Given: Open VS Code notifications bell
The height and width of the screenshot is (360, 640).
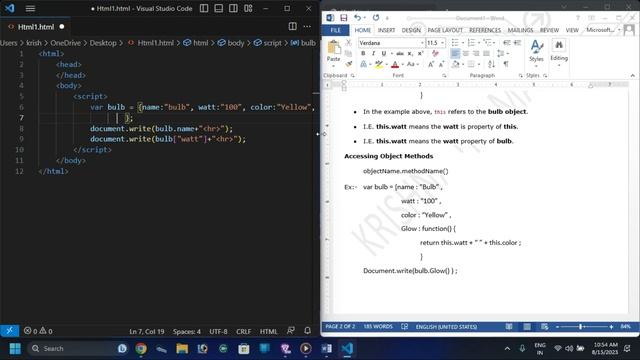Looking at the screenshot, I should (x=307, y=331).
